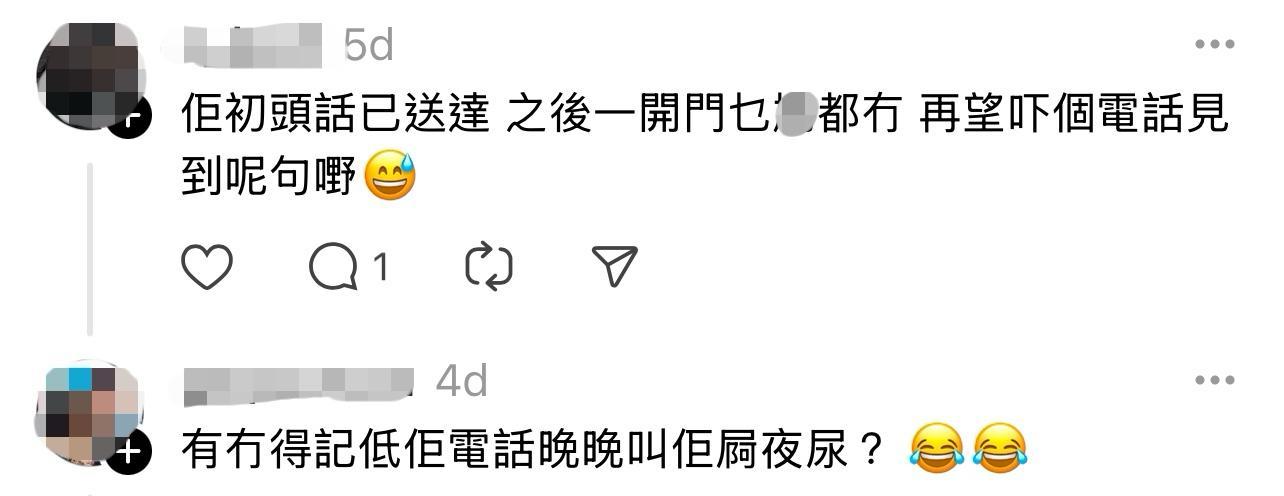Open the three-dot menu of the 4d comment
The width and height of the screenshot is (1284, 496).
[x=1215, y=381]
